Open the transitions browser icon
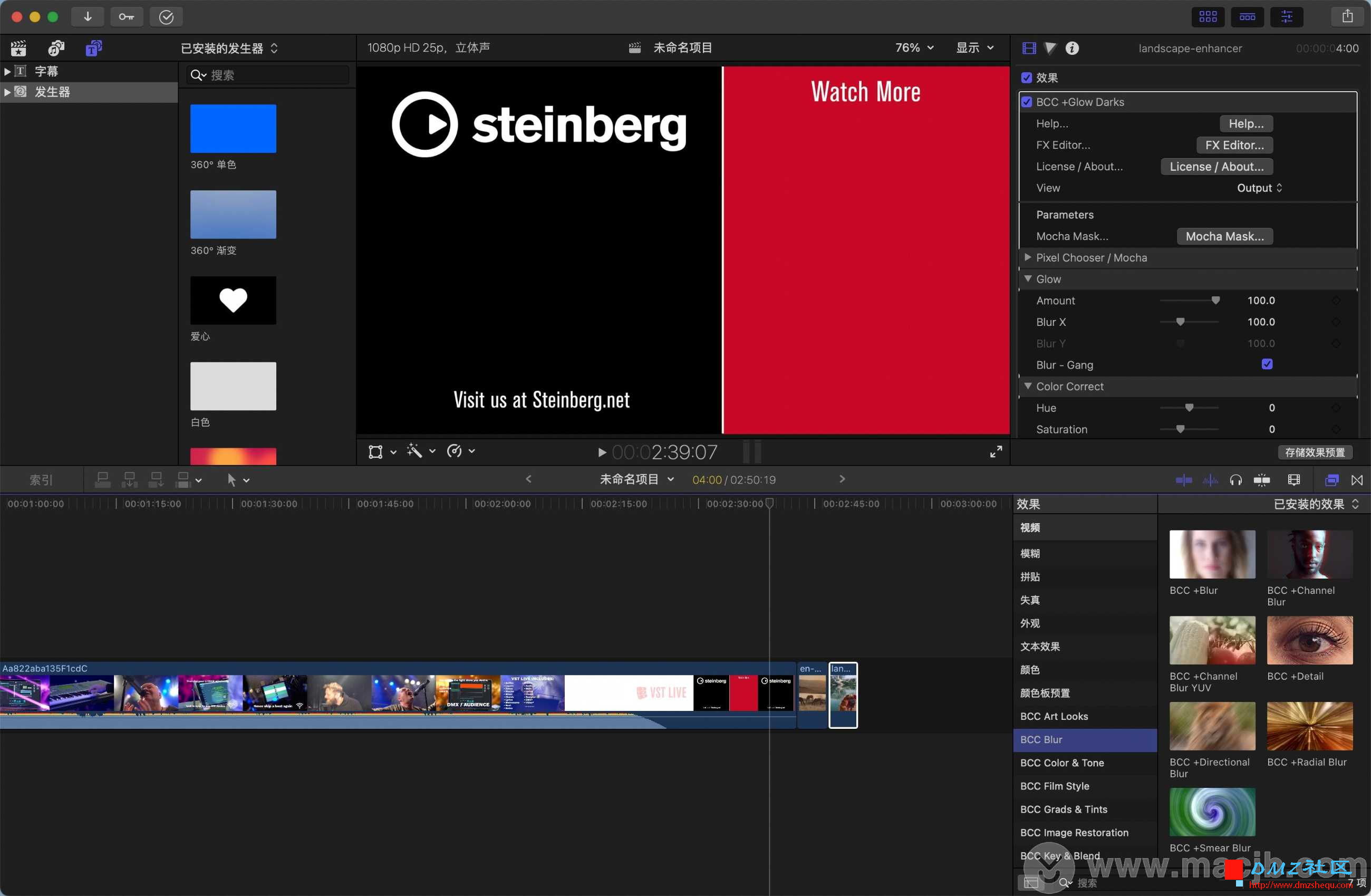Viewport: 1371px width, 896px height. [x=1357, y=480]
